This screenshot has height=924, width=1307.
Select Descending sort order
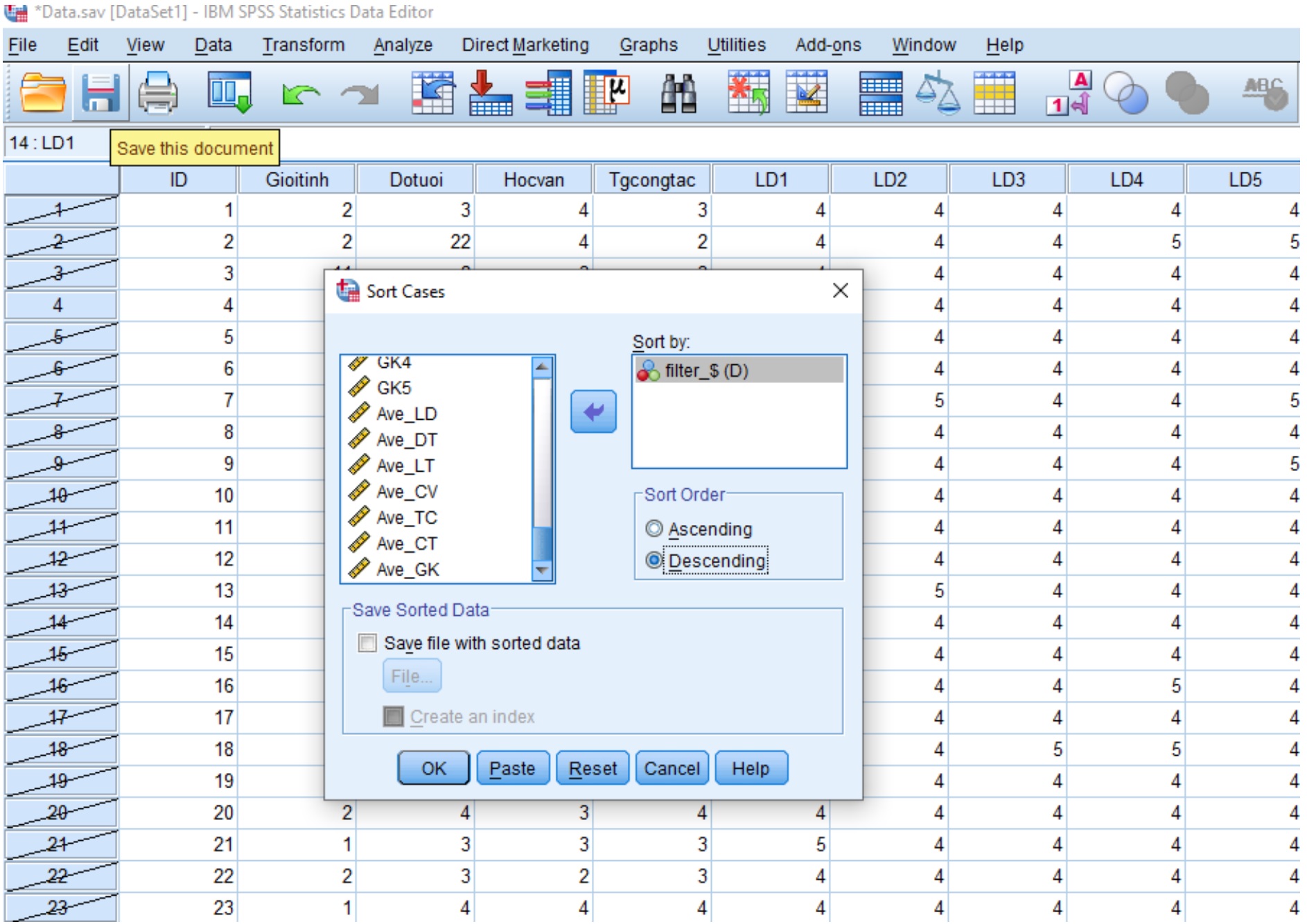tap(654, 560)
